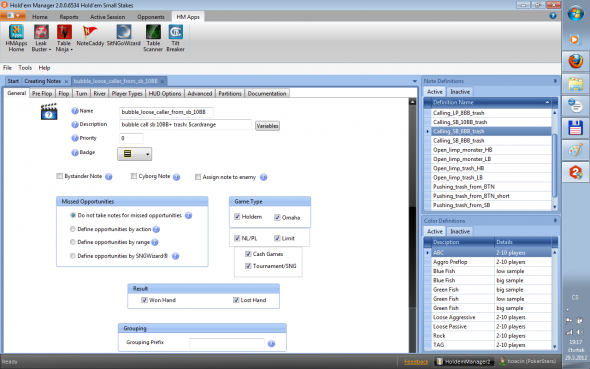Click help icon next to Description
The width and height of the screenshot is (590, 369).
coord(75,125)
